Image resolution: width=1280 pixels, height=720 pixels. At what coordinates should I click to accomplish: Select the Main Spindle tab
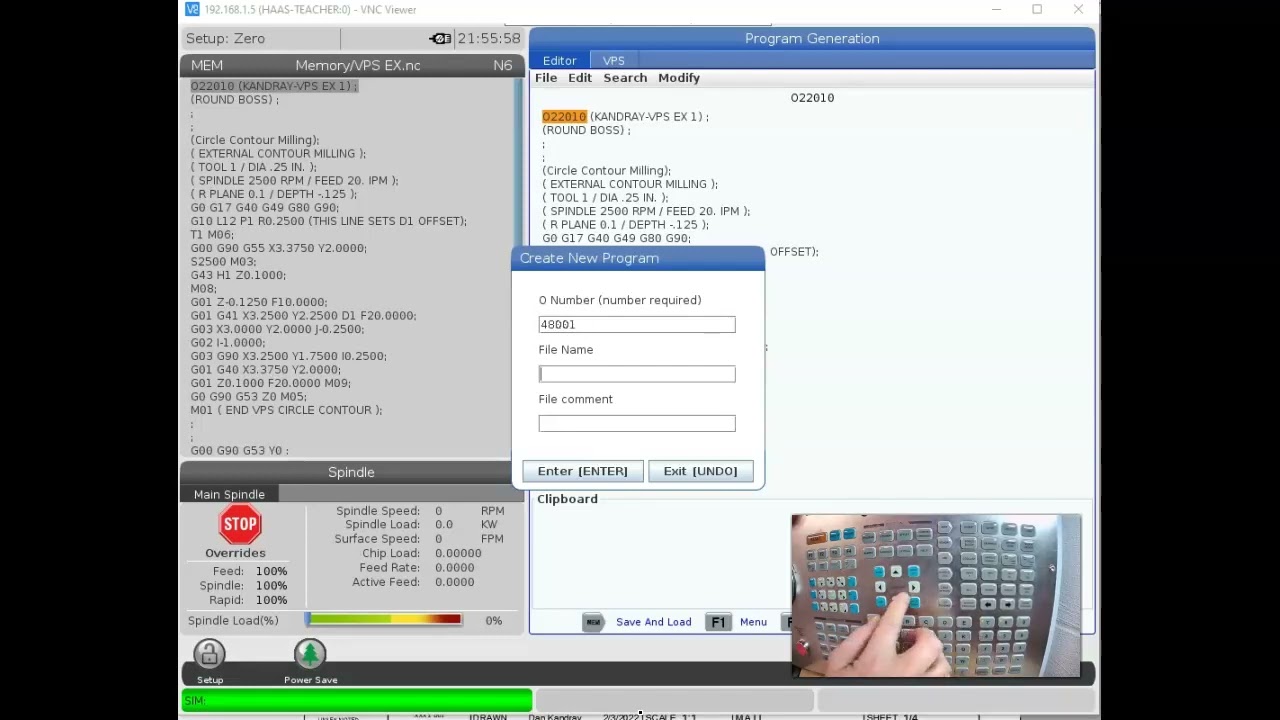click(x=229, y=494)
